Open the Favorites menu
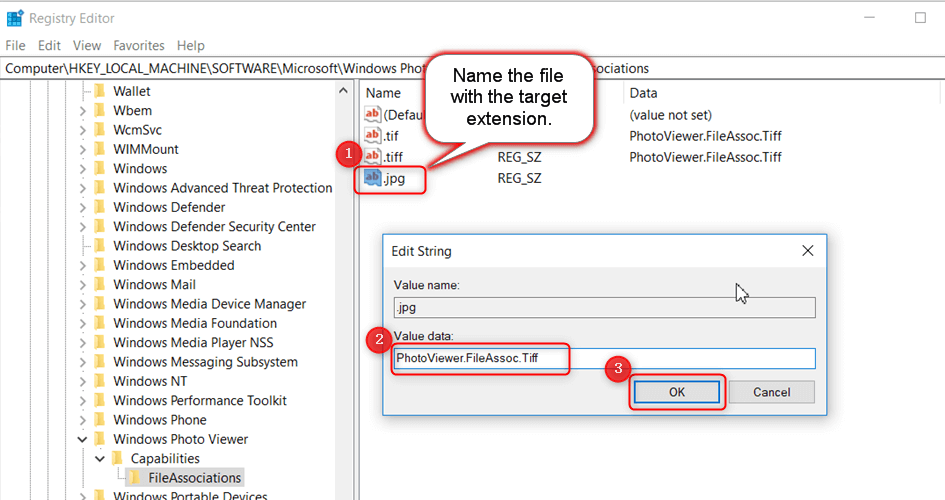Viewport: 945px width, 500px height. [139, 45]
